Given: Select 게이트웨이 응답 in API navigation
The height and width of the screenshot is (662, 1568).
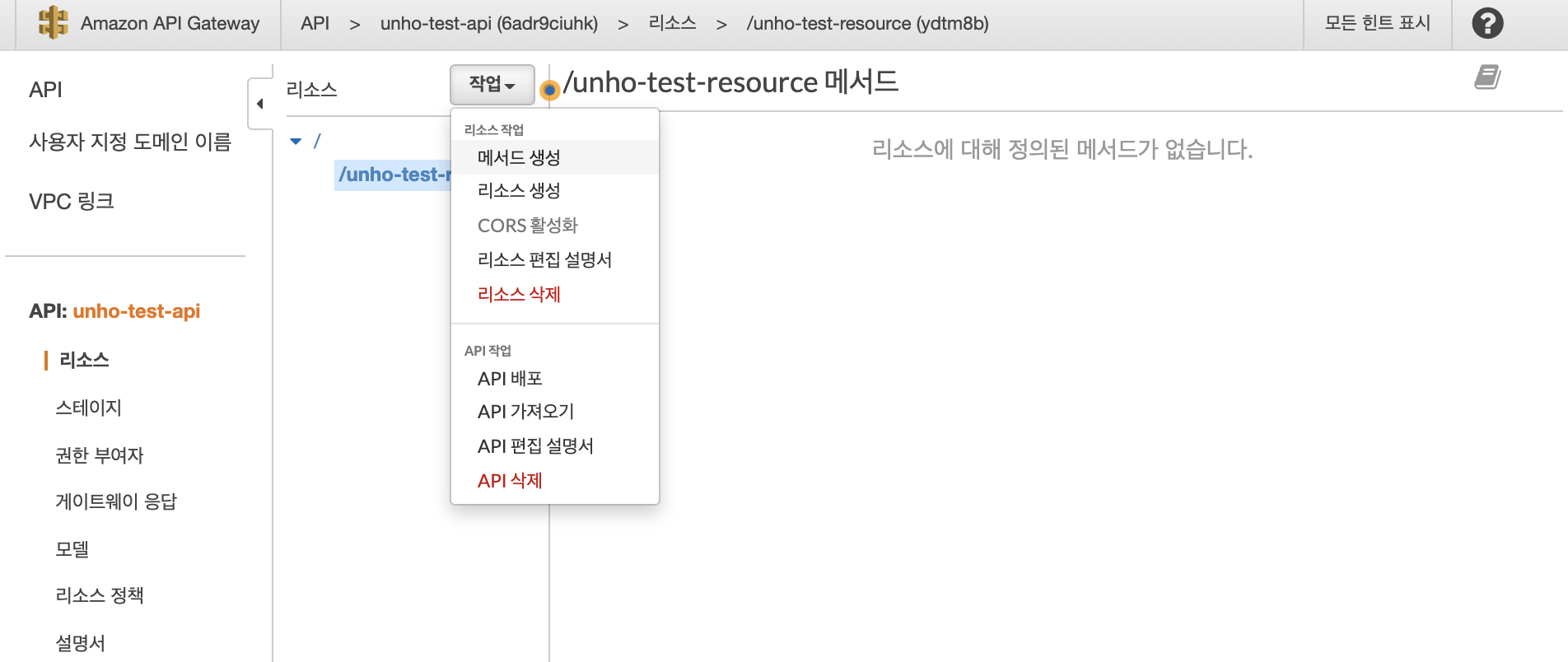Looking at the screenshot, I should 116,501.
